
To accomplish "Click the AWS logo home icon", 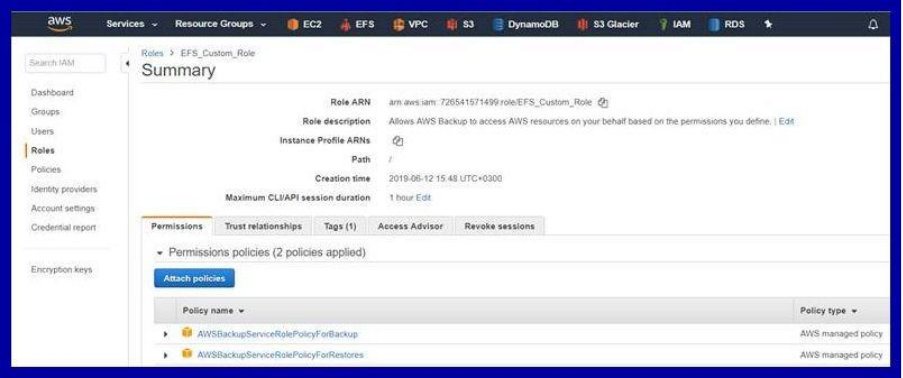I will coord(60,24).
